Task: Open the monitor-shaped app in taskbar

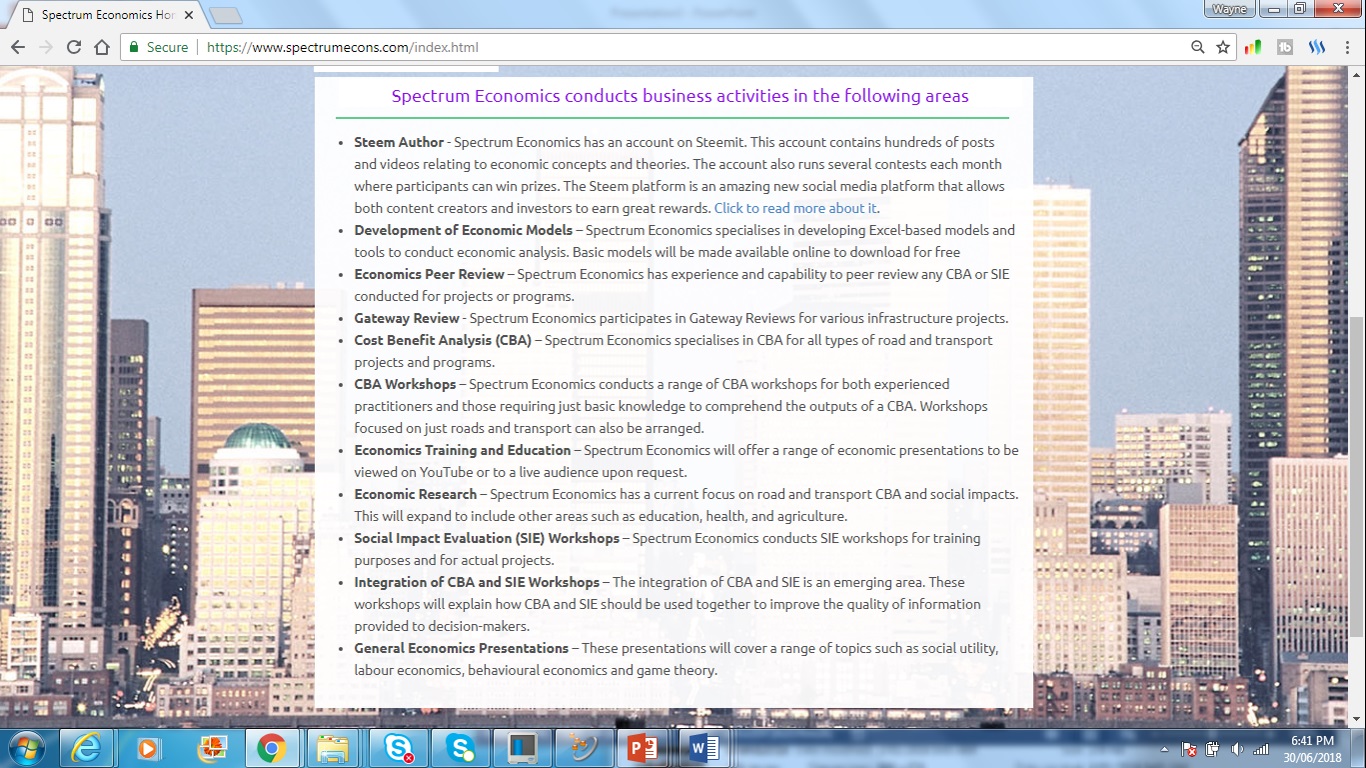Action: click(521, 748)
